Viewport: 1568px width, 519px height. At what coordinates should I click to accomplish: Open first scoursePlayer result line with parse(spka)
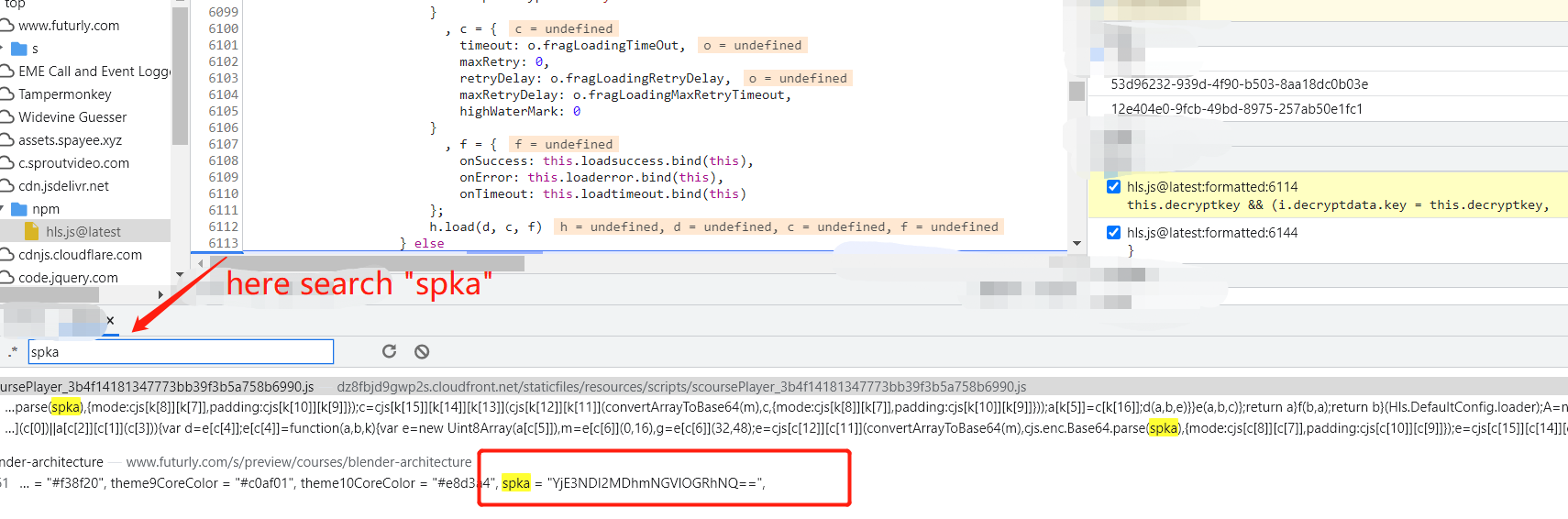click(x=784, y=407)
